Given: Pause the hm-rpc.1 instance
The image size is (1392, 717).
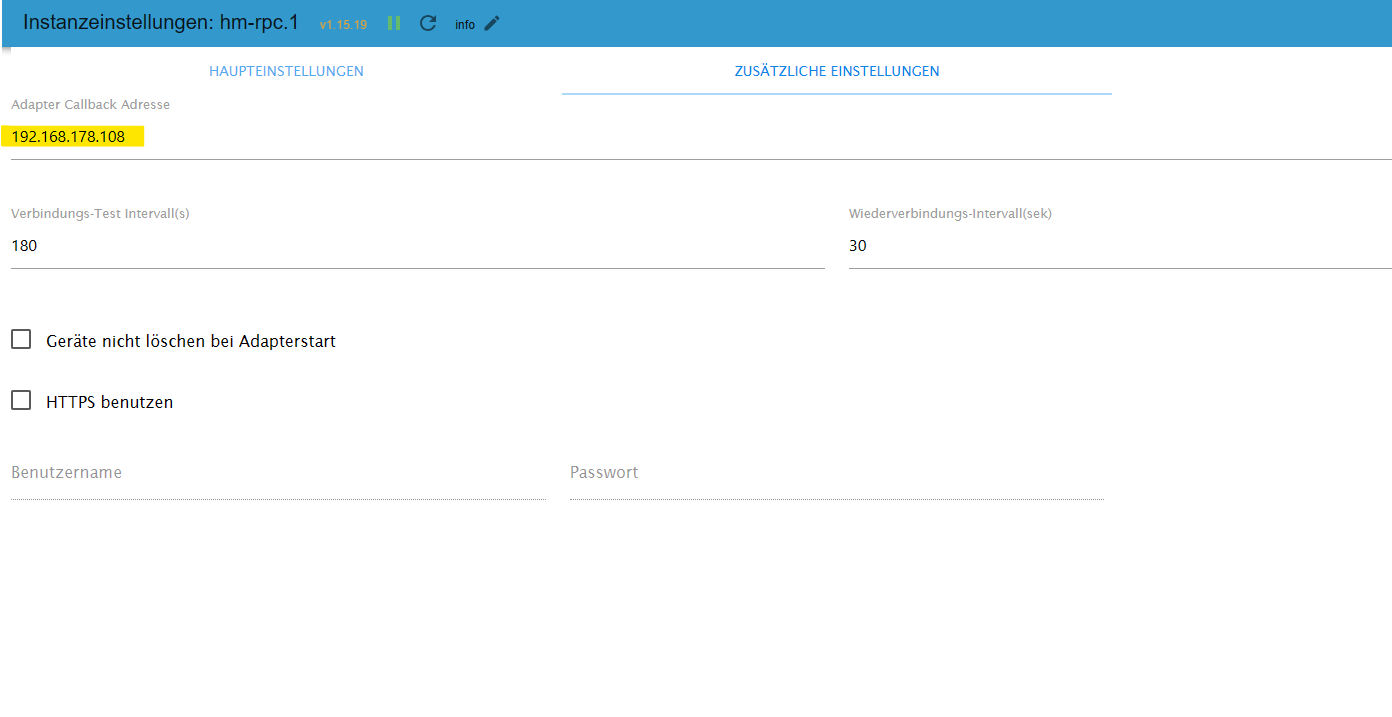Looking at the screenshot, I should pyautogui.click(x=394, y=23).
